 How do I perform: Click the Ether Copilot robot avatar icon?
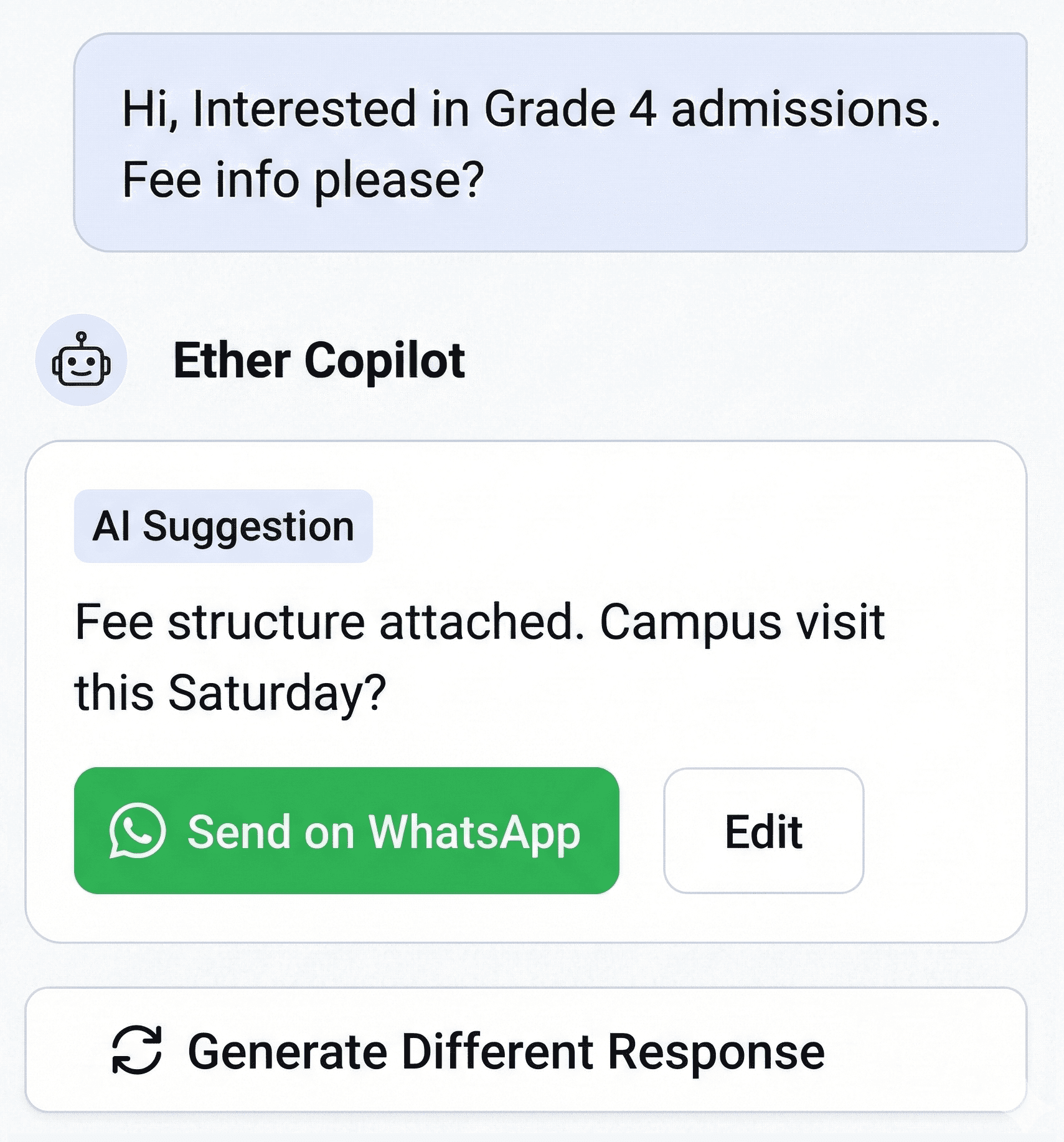tap(81, 360)
